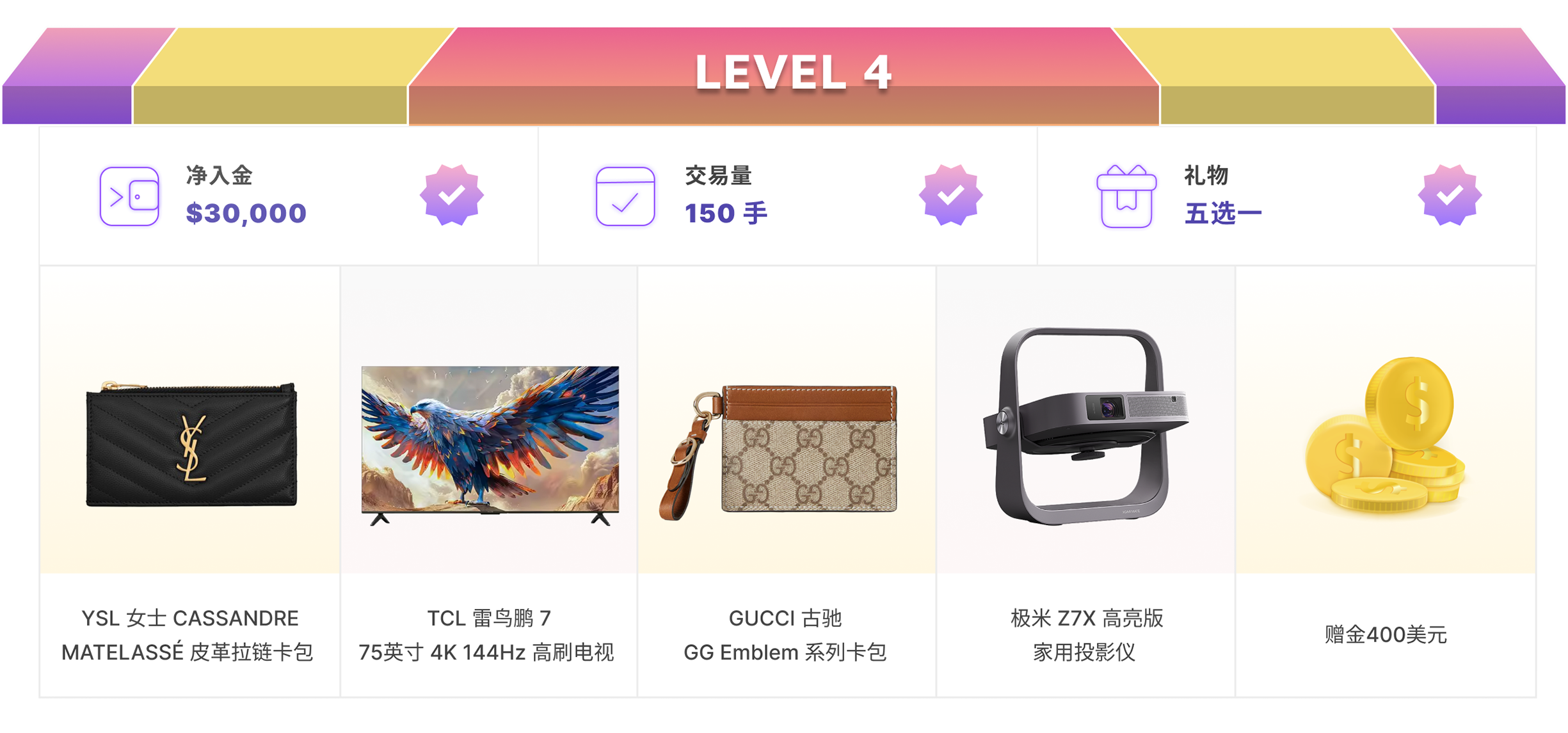
Task: Click the TCL 雷鸟鹏 7 product name
Action: 489,618
